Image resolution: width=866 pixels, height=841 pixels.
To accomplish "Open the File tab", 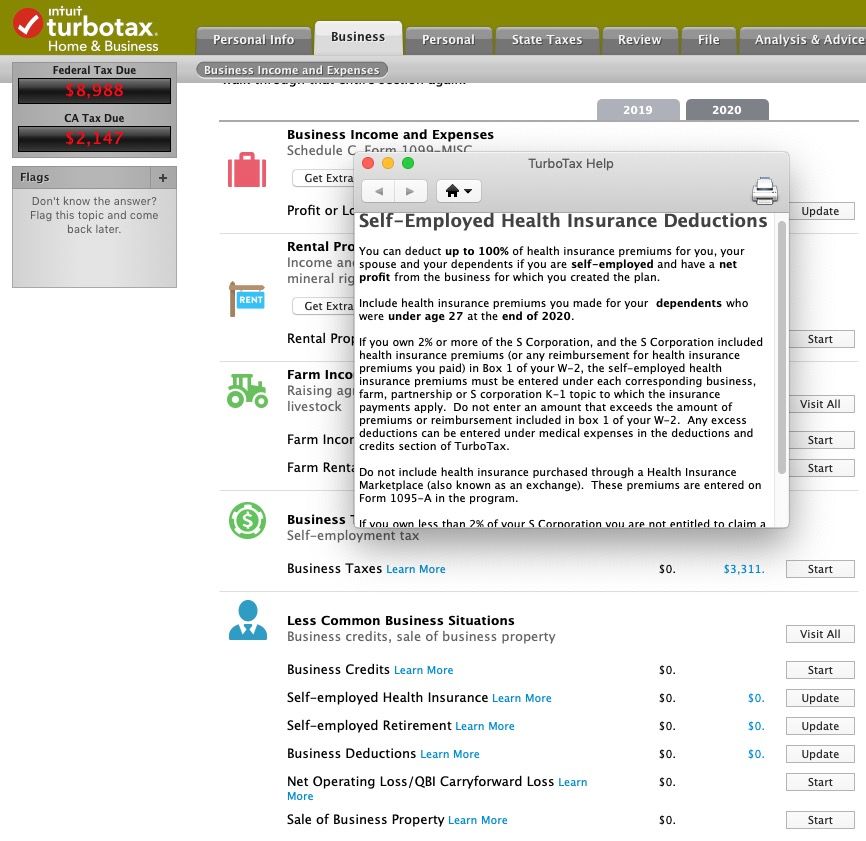I will tap(709, 40).
